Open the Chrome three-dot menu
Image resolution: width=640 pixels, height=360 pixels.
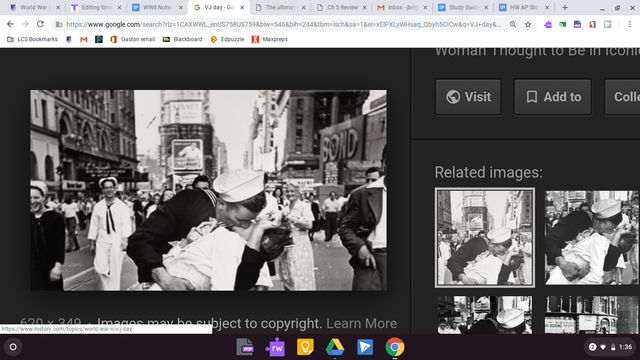[630, 25]
